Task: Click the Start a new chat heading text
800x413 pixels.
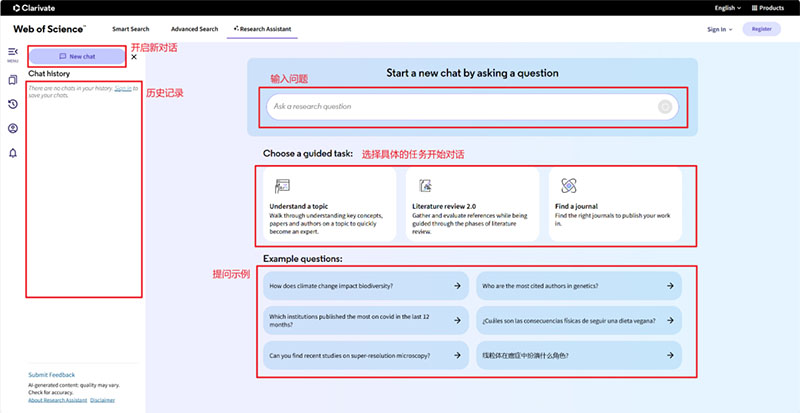Action: point(472,73)
